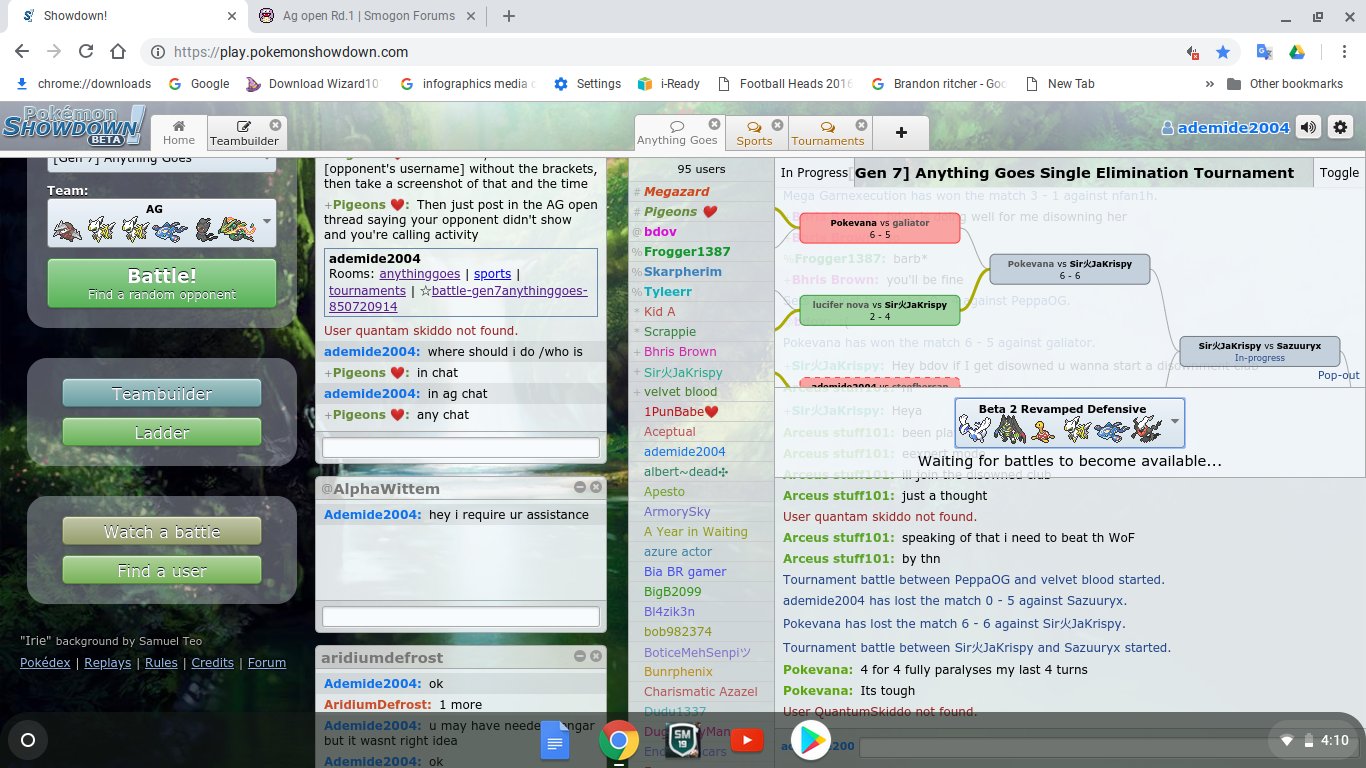Click Find a user button
This screenshot has width=1366, height=768.
tap(162, 570)
